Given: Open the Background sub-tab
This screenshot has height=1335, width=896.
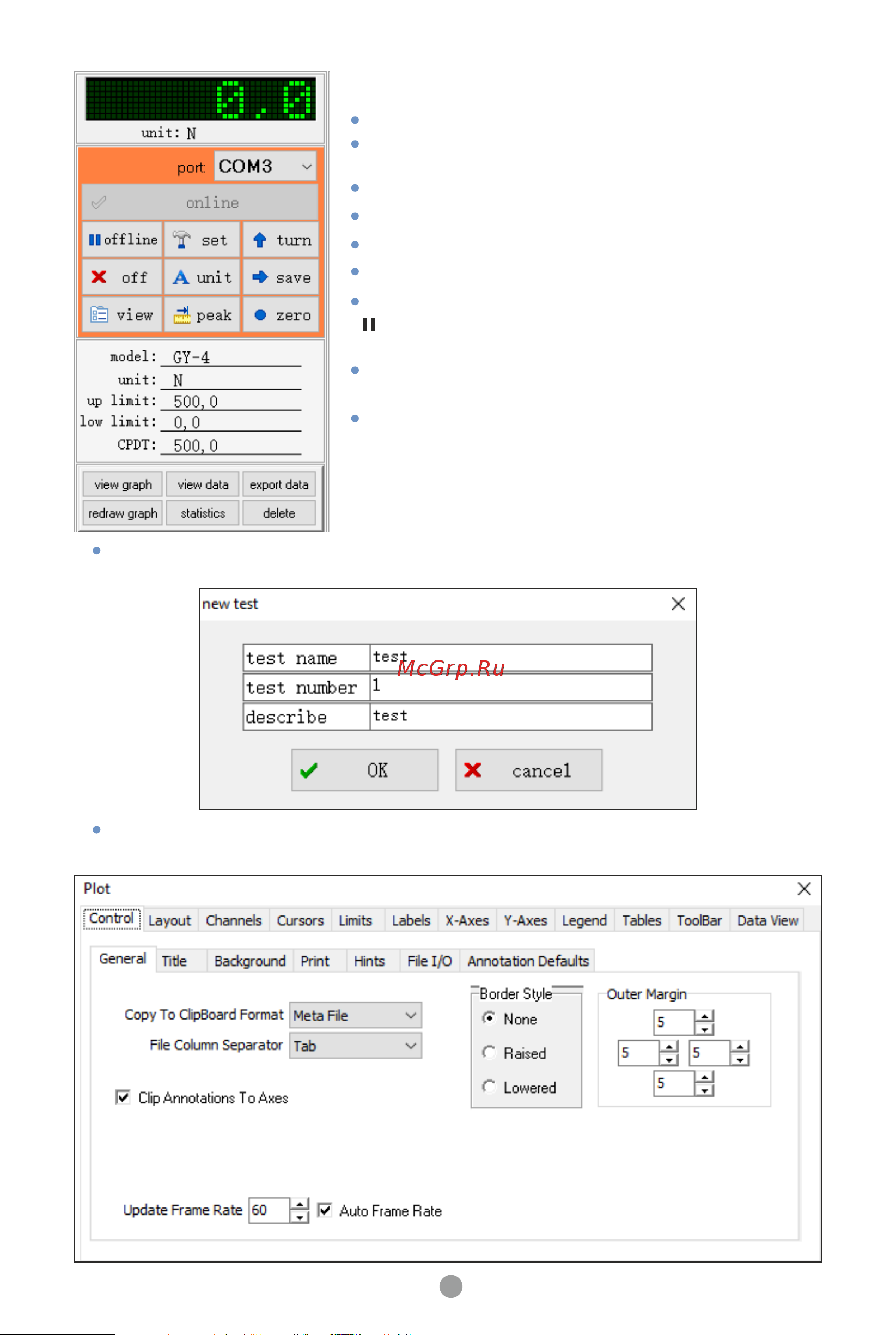Looking at the screenshot, I should (249, 961).
